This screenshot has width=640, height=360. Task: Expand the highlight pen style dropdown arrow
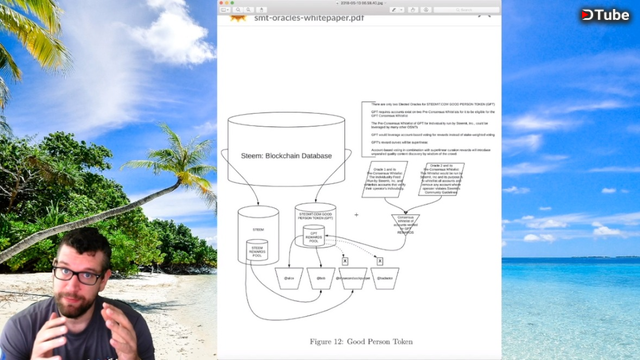tap(402, 10)
